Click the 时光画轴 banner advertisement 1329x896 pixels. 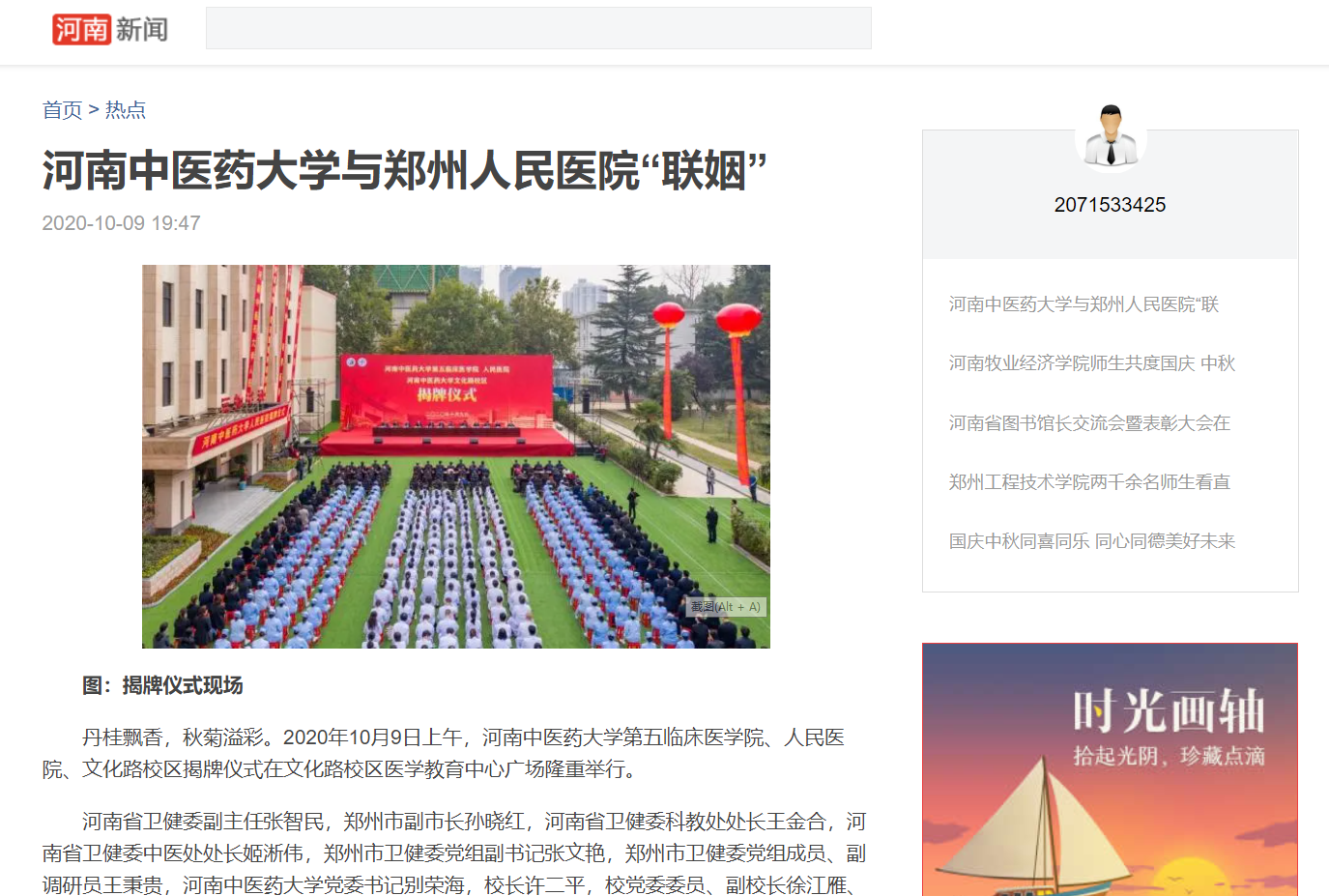(x=1110, y=769)
